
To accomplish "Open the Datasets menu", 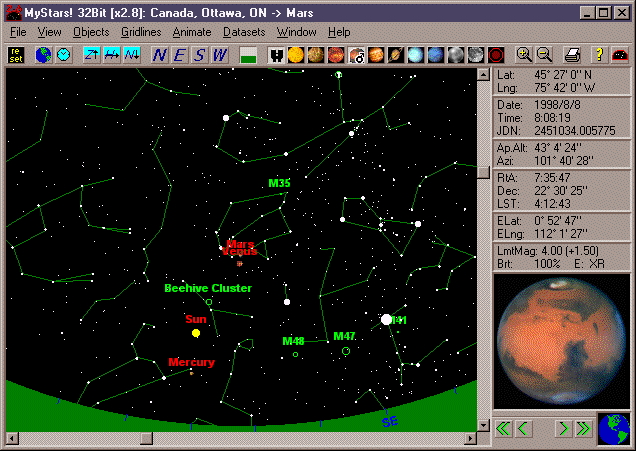I will point(244,32).
